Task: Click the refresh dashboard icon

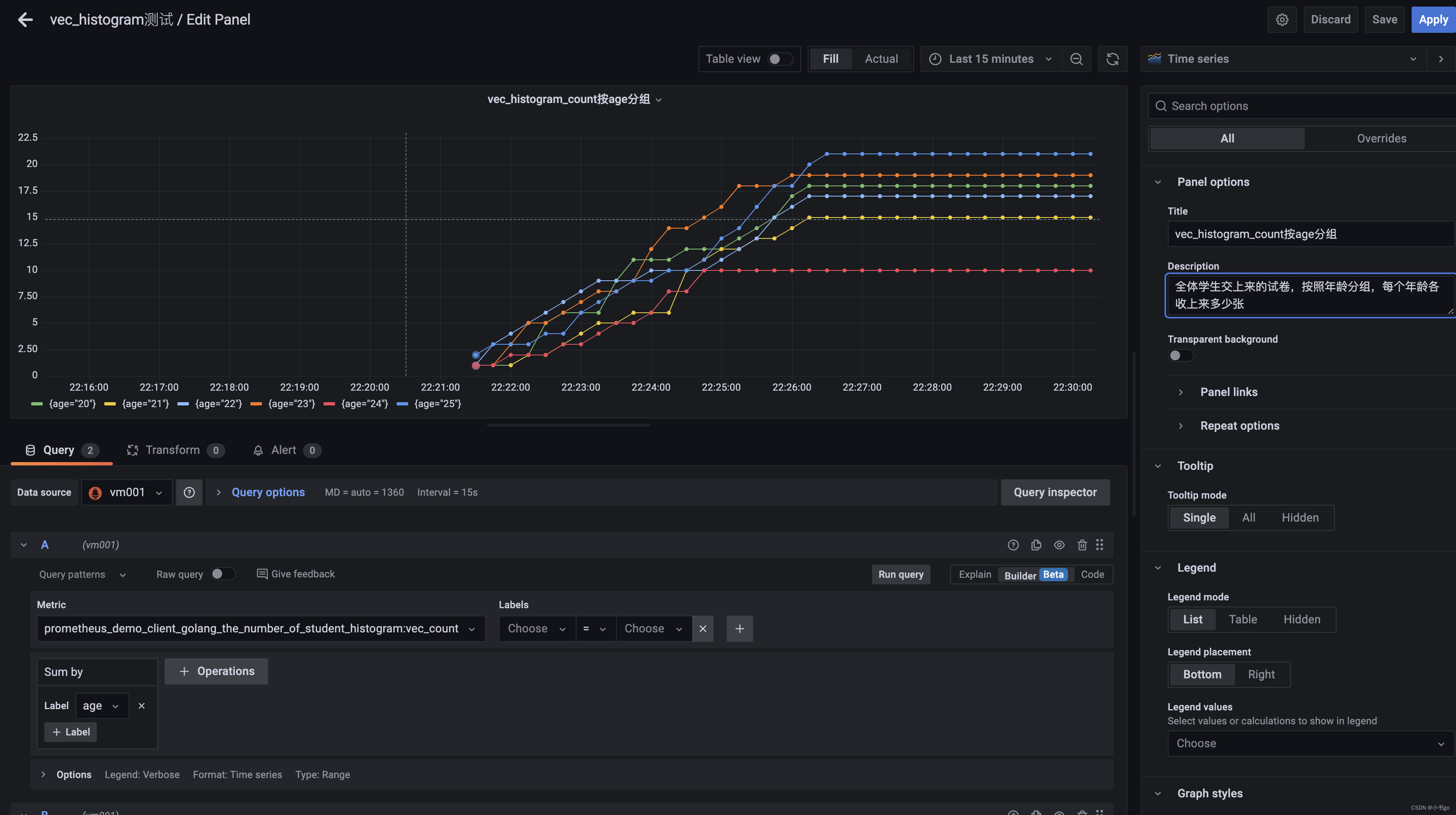Action: click(x=1112, y=59)
